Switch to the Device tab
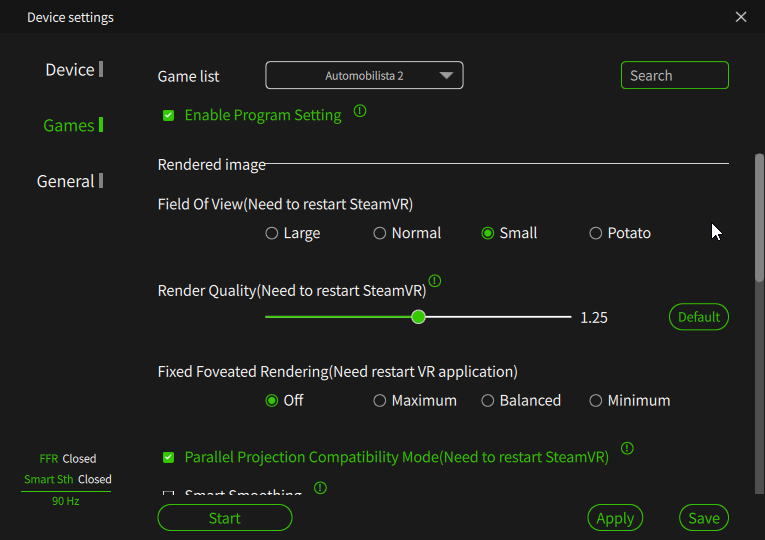Image resolution: width=765 pixels, height=540 pixels. click(70, 70)
